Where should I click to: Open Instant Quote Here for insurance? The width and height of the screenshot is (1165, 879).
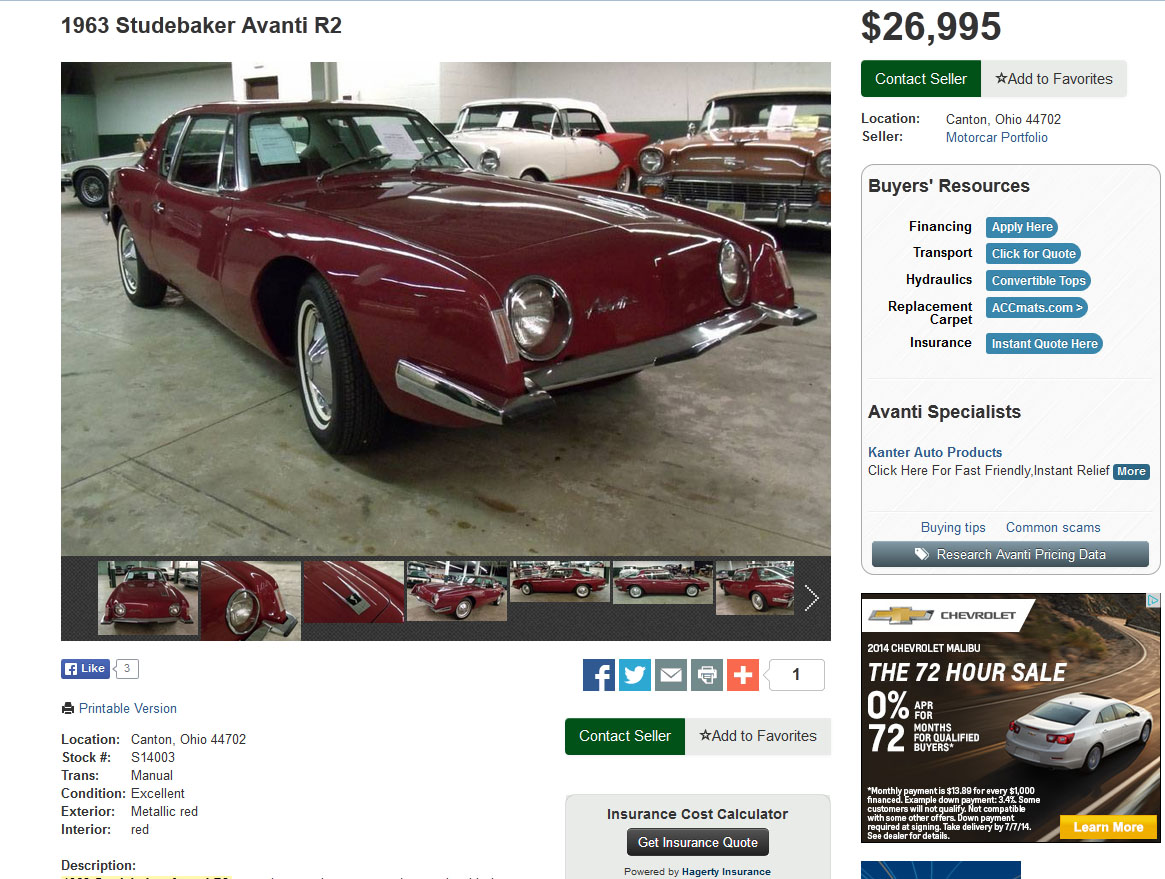(x=1044, y=344)
